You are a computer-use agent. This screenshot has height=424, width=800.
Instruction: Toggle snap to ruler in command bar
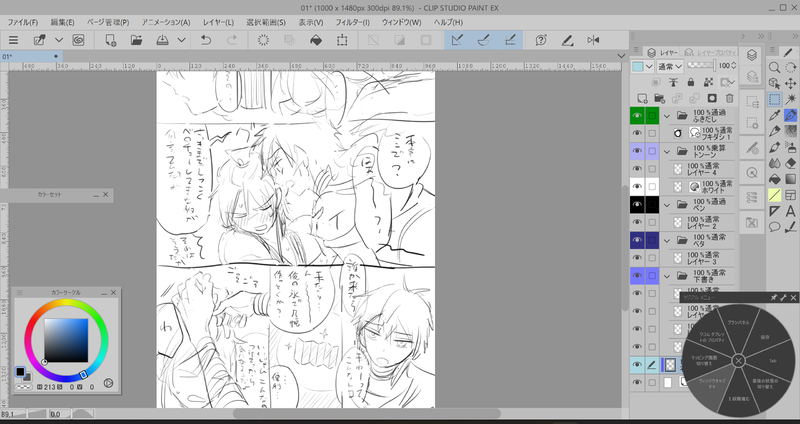click(457, 40)
